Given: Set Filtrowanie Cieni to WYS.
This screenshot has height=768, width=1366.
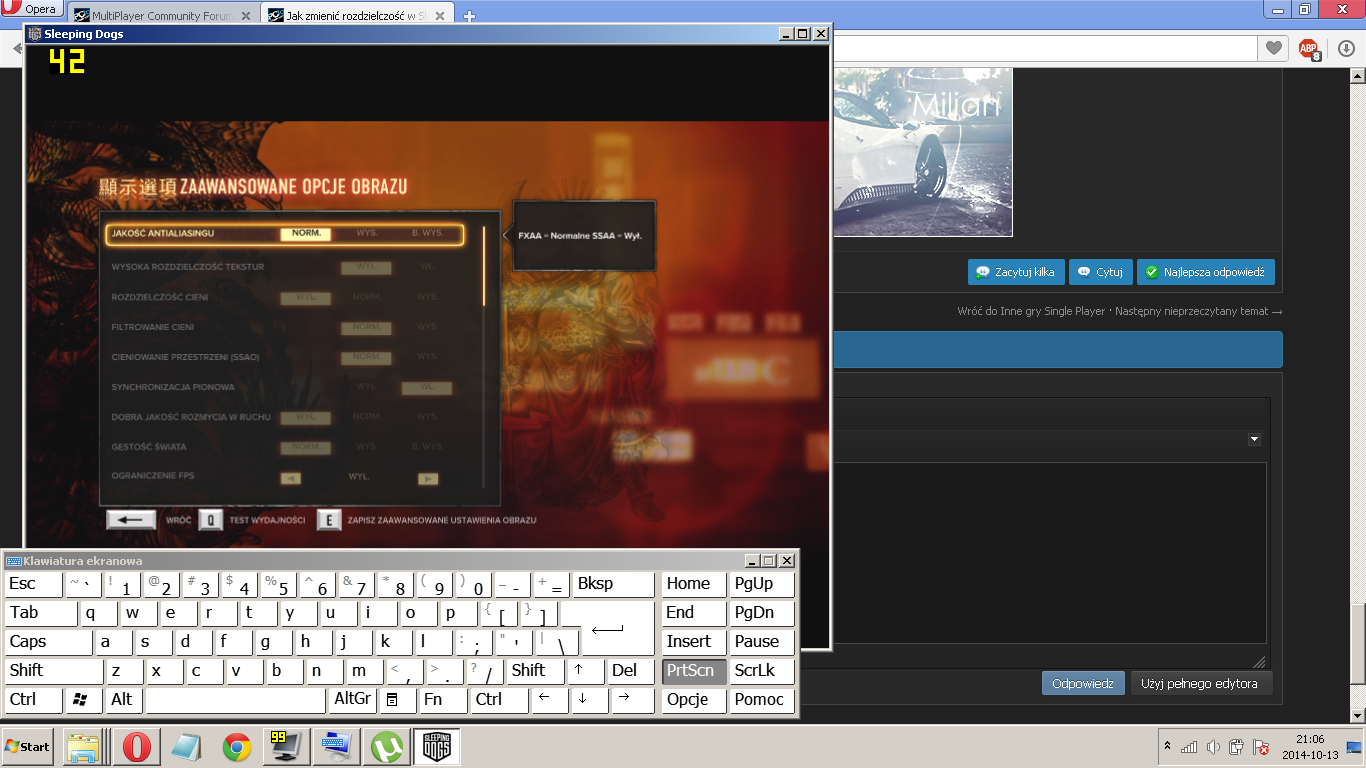Looking at the screenshot, I should (x=427, y=327).
